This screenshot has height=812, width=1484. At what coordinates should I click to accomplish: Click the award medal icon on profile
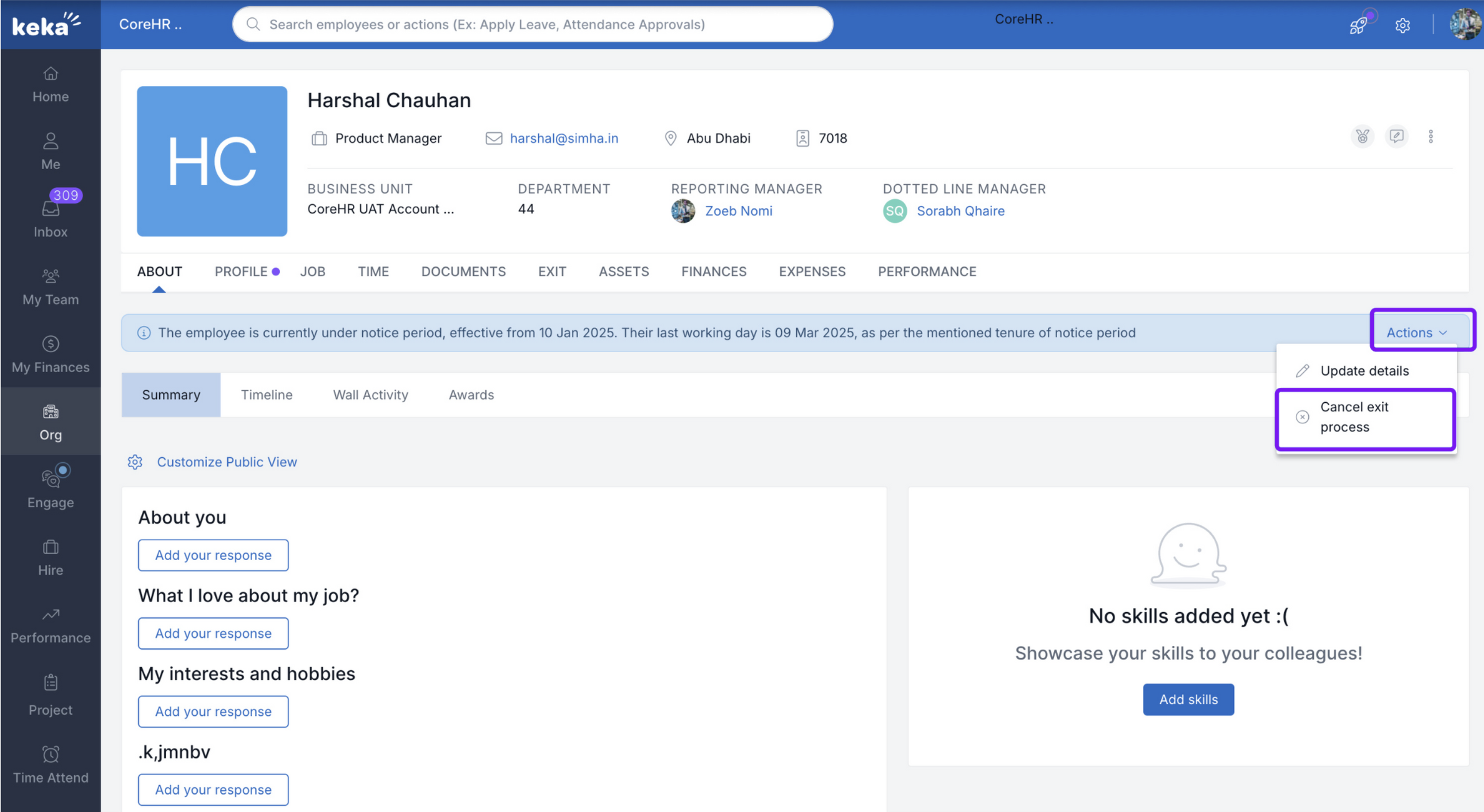[1362, 136]
